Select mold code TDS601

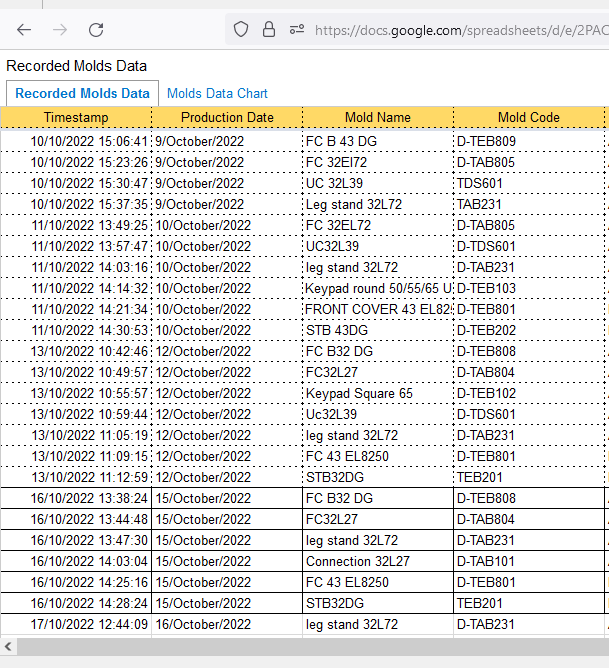529,183
